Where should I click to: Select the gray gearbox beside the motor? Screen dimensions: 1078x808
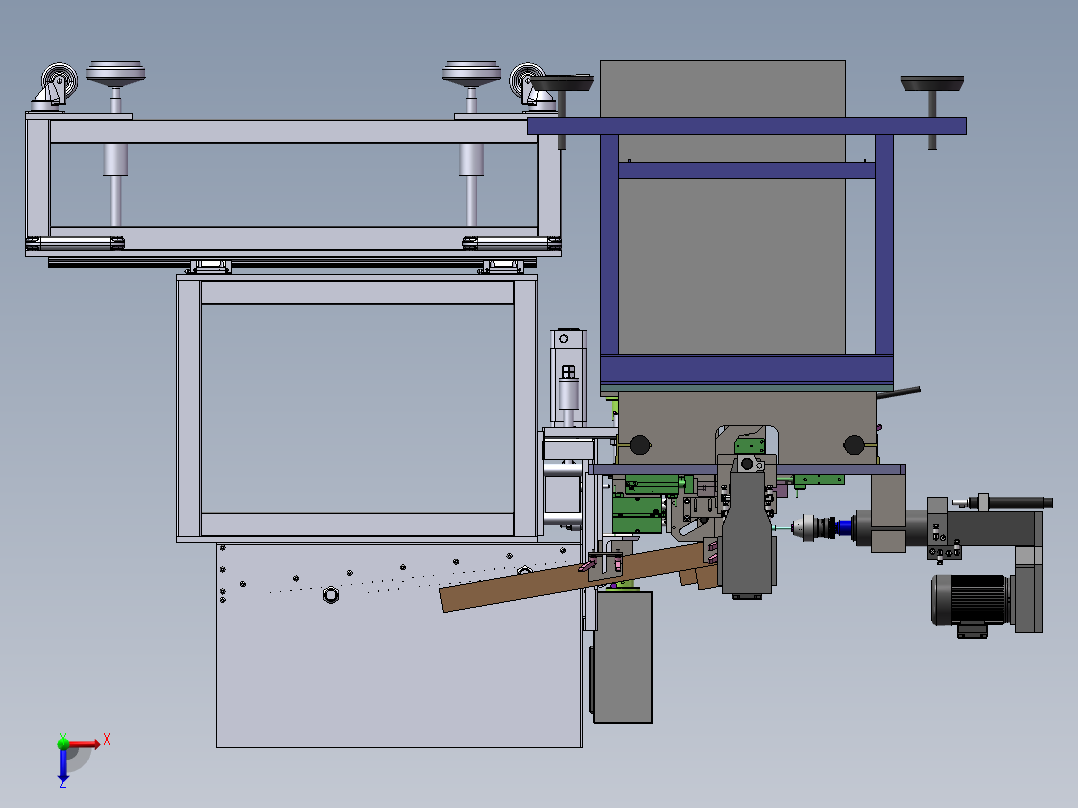(x=1028, y=589)
